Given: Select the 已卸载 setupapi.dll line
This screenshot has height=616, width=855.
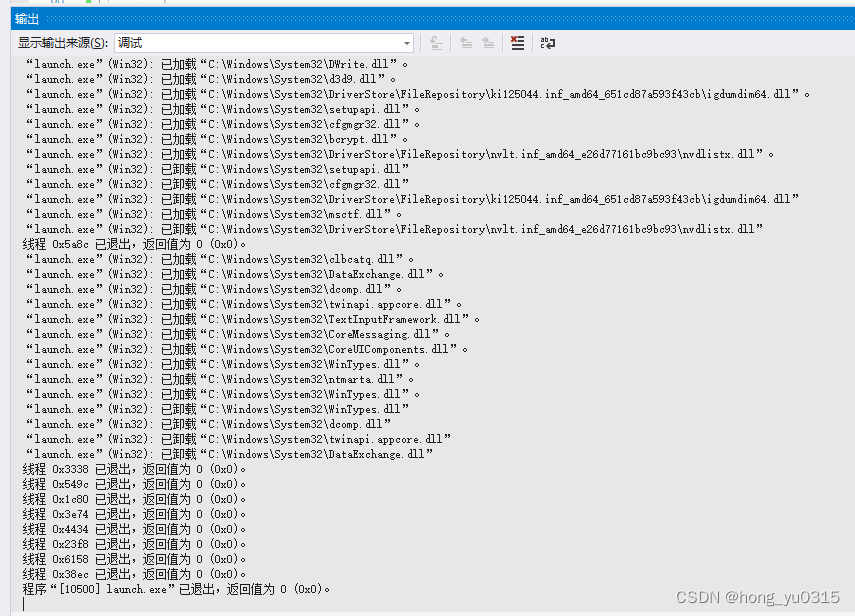Looking at the screenshot, I should [x=217, y=170].
